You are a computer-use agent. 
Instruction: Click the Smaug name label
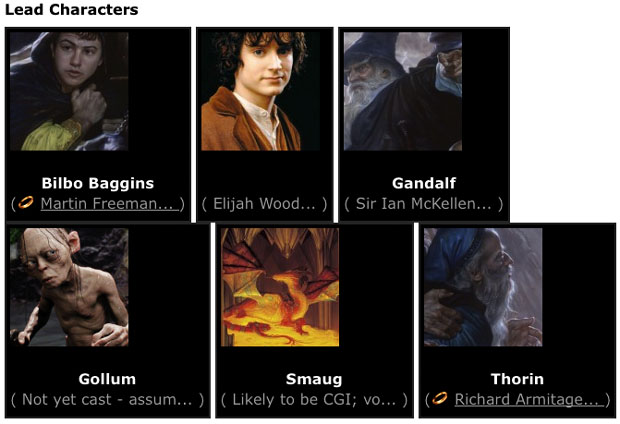tap(314, 379)
